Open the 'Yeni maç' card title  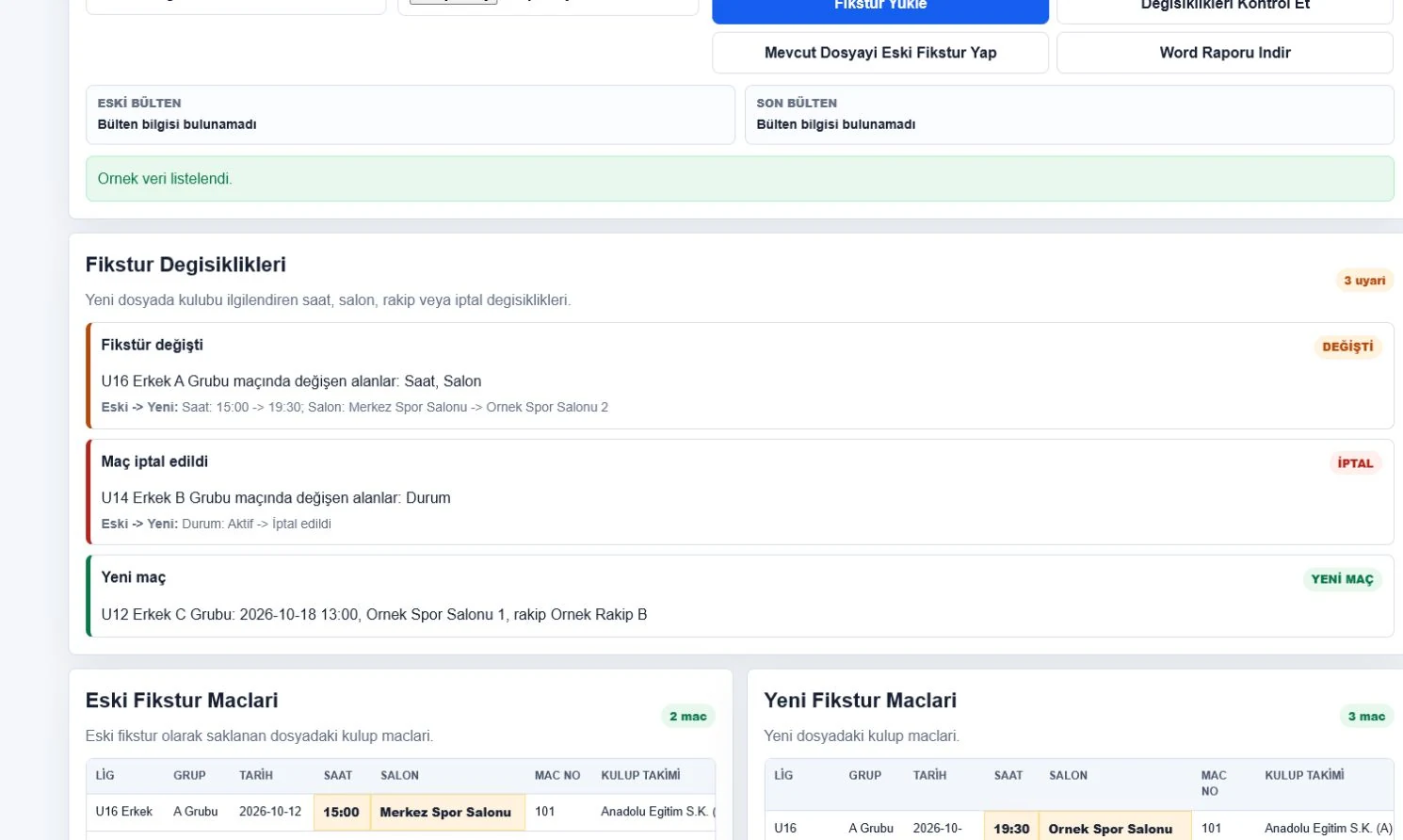pos(134,577)
